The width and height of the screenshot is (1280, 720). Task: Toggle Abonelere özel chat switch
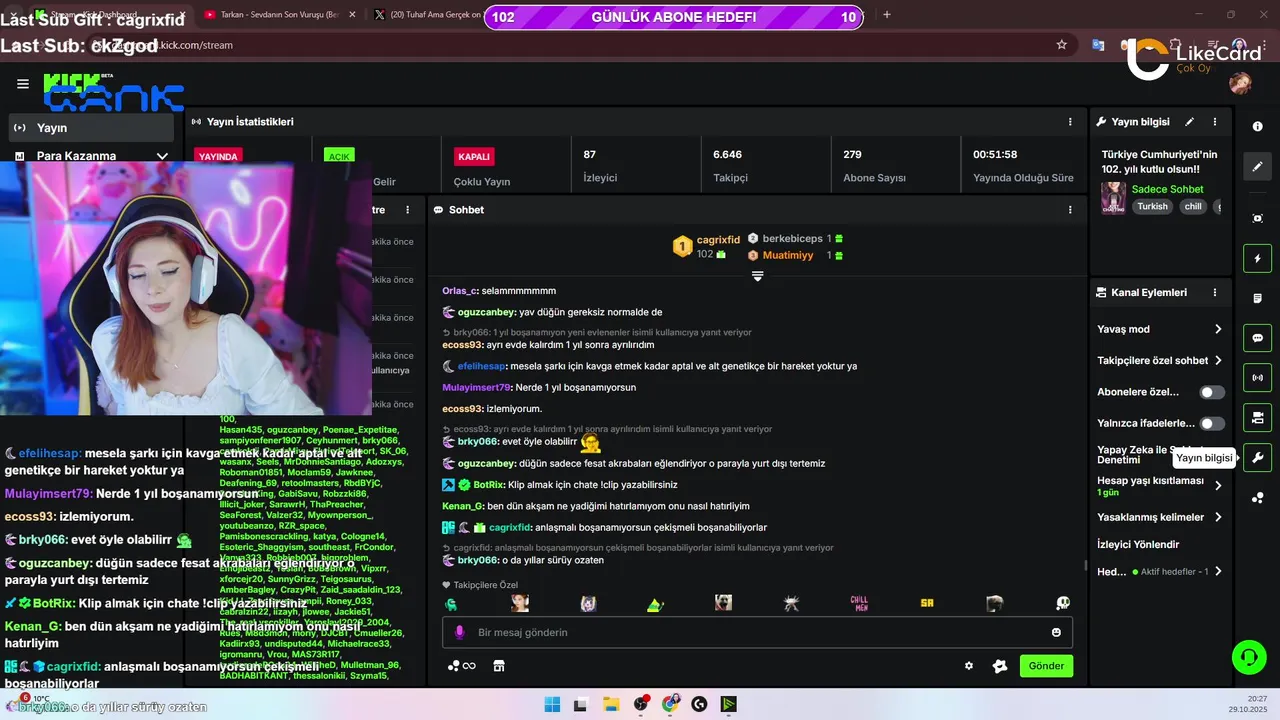(1212, 392)
